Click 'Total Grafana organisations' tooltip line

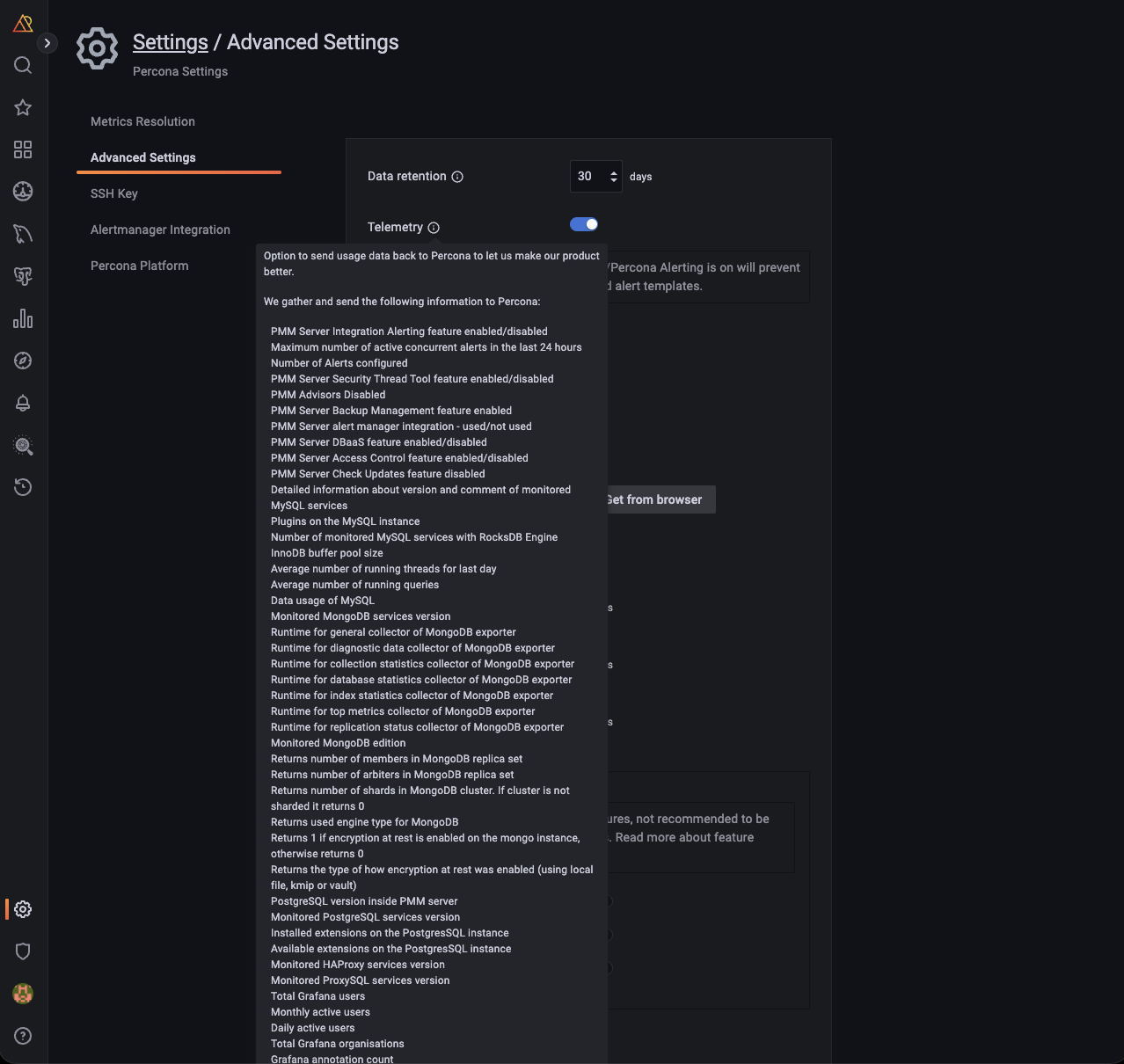point(337,1044)
